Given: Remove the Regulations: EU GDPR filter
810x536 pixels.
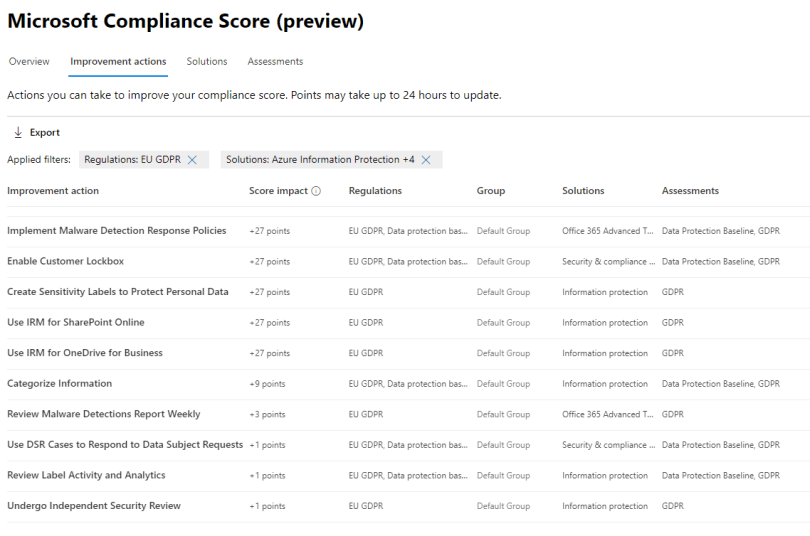Looking at the screenshot, I should 192,160.
